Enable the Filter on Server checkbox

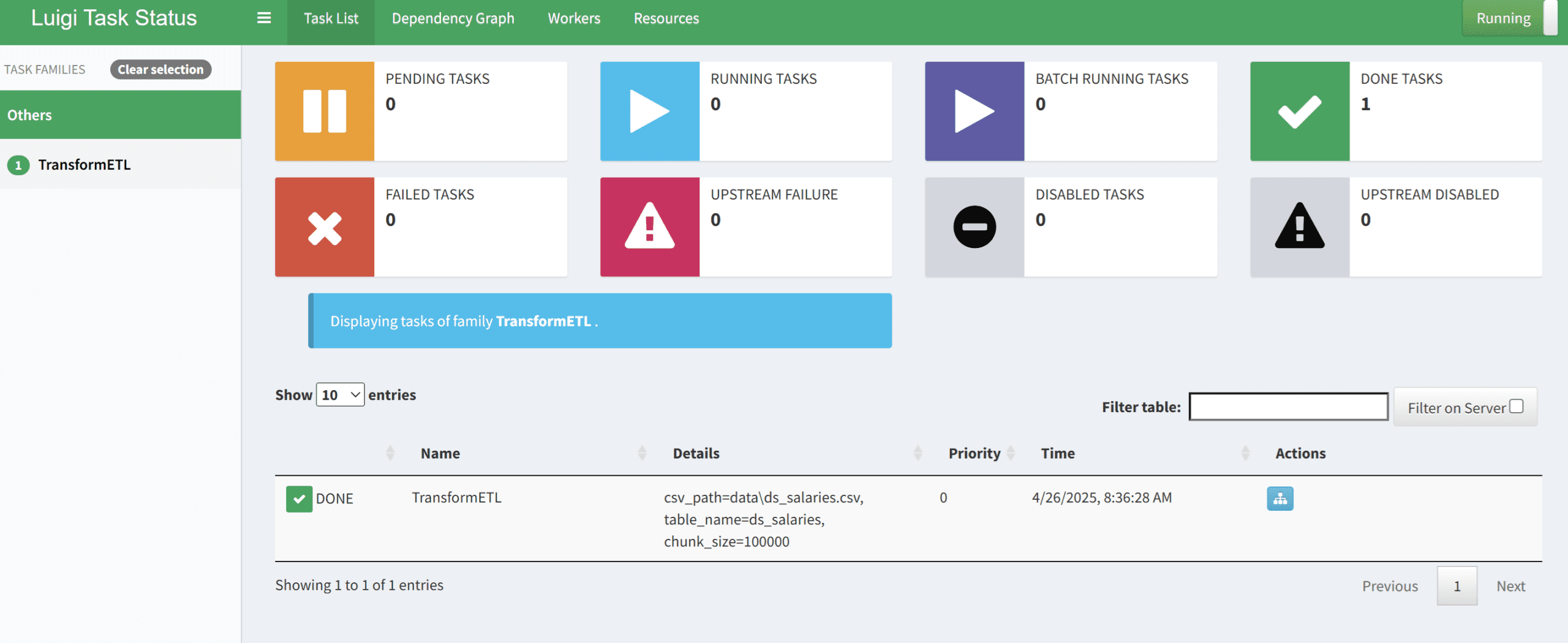1516,407
